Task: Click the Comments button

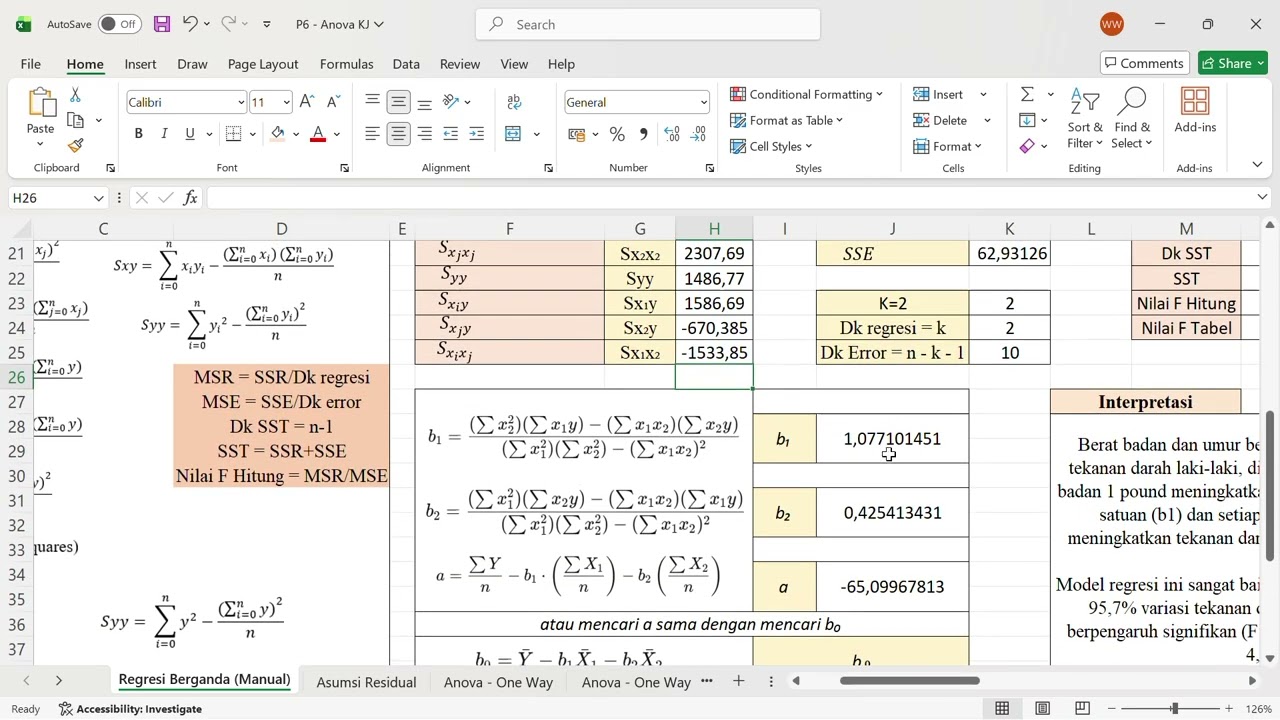Action: coord(1145,63)
